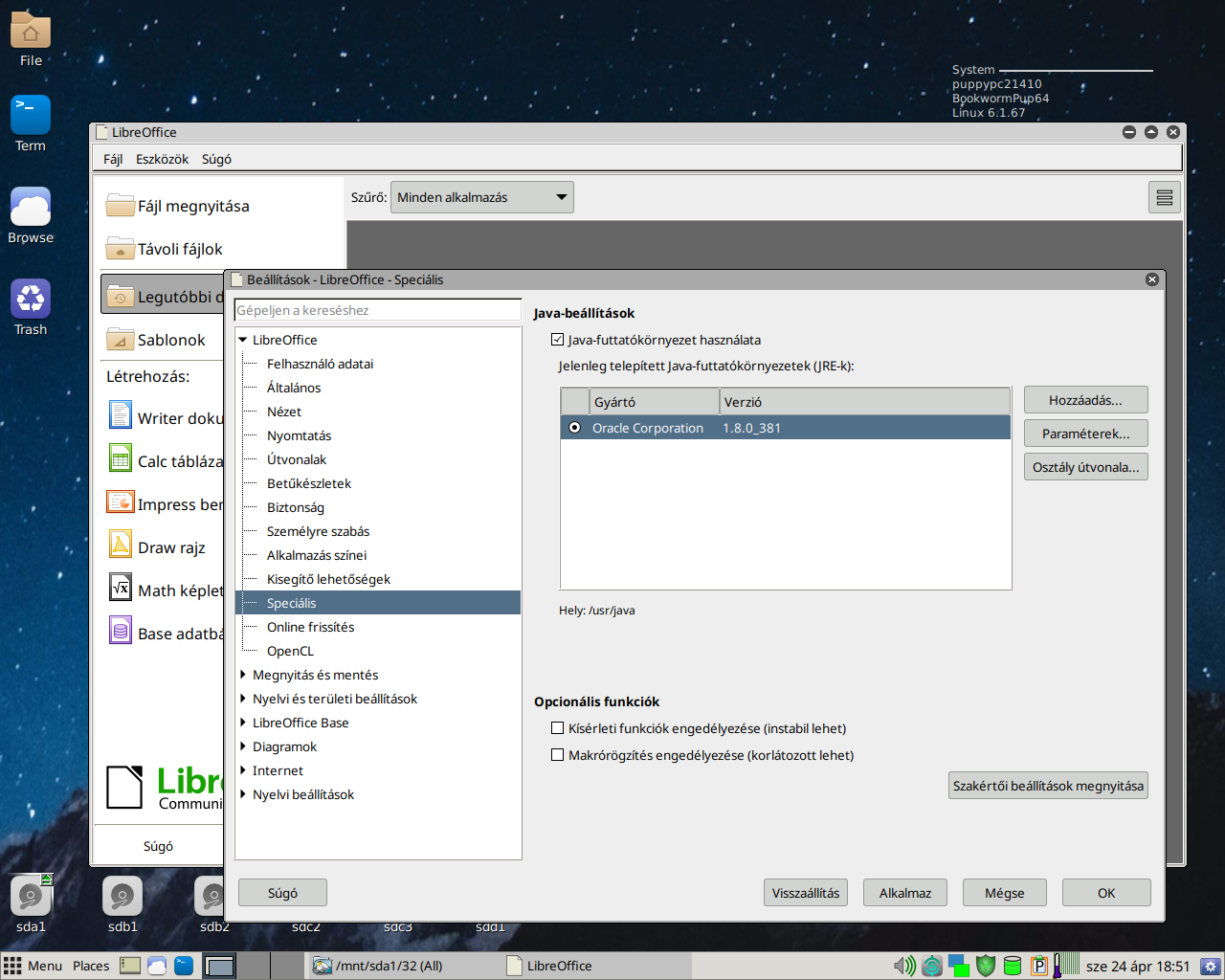Select Online frissítés in settings tree
Image resolution: width=1225 pixels, height=980 pixels.
[310, 627]
